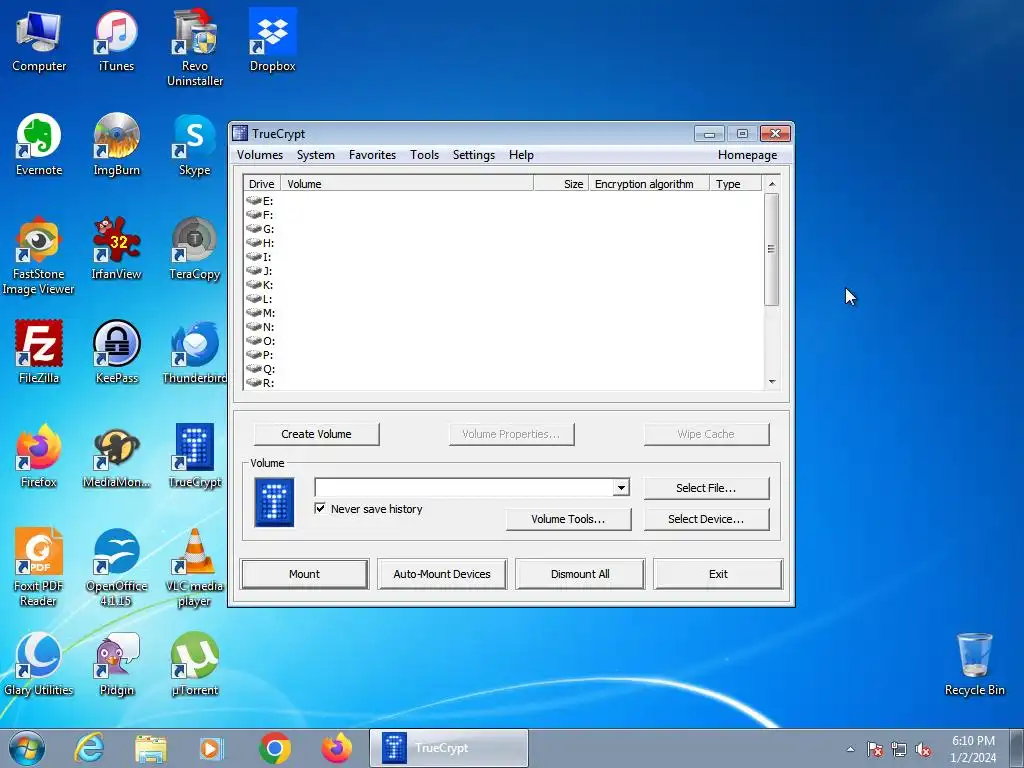This screenshot has width=1024, height=768.
Task: Select the Glary Utilities icon
Action: point(39,664)
